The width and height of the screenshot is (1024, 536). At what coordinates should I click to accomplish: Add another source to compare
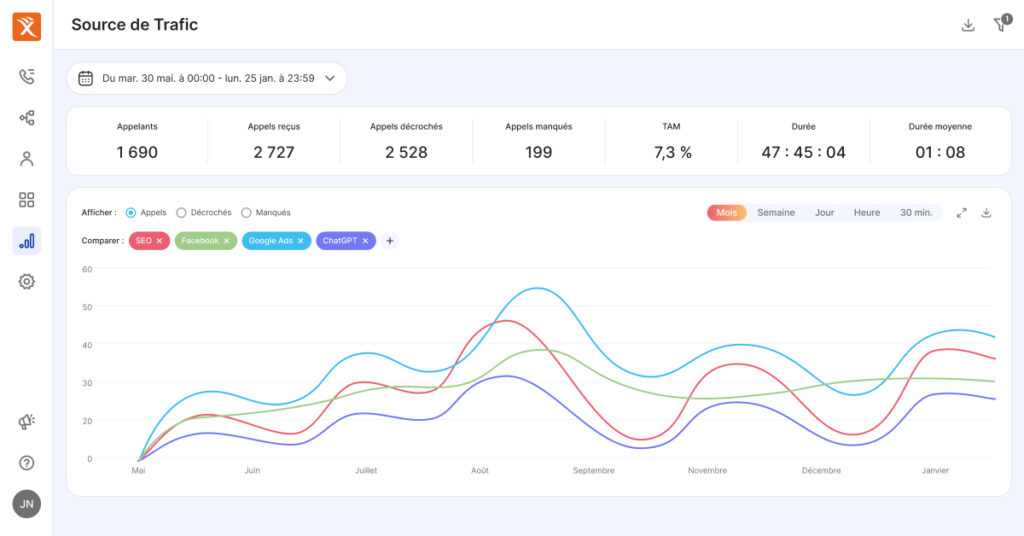click(x=390, y=241)
